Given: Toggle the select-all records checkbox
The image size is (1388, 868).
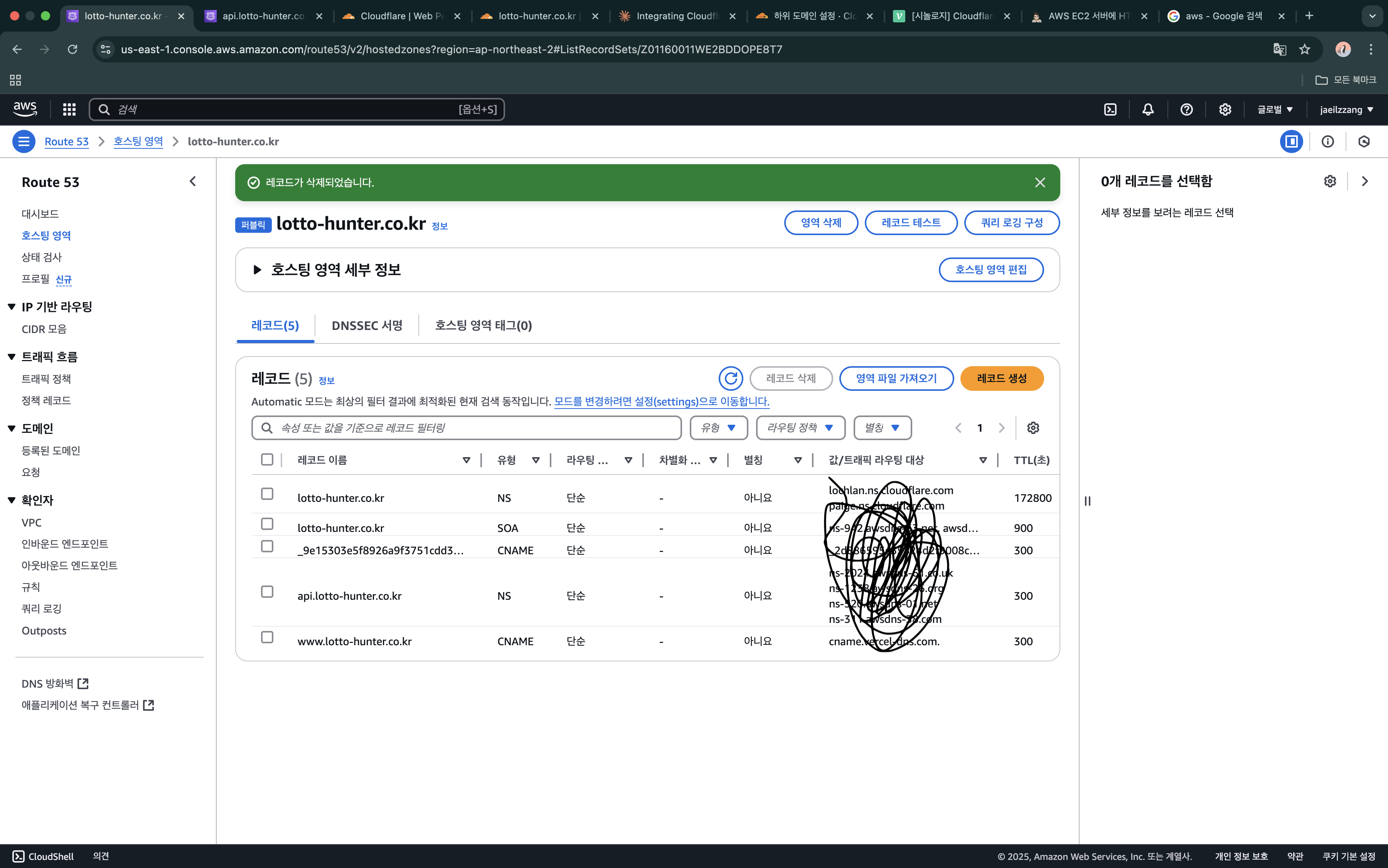Looking at the screenshot, I should [267, 459].
